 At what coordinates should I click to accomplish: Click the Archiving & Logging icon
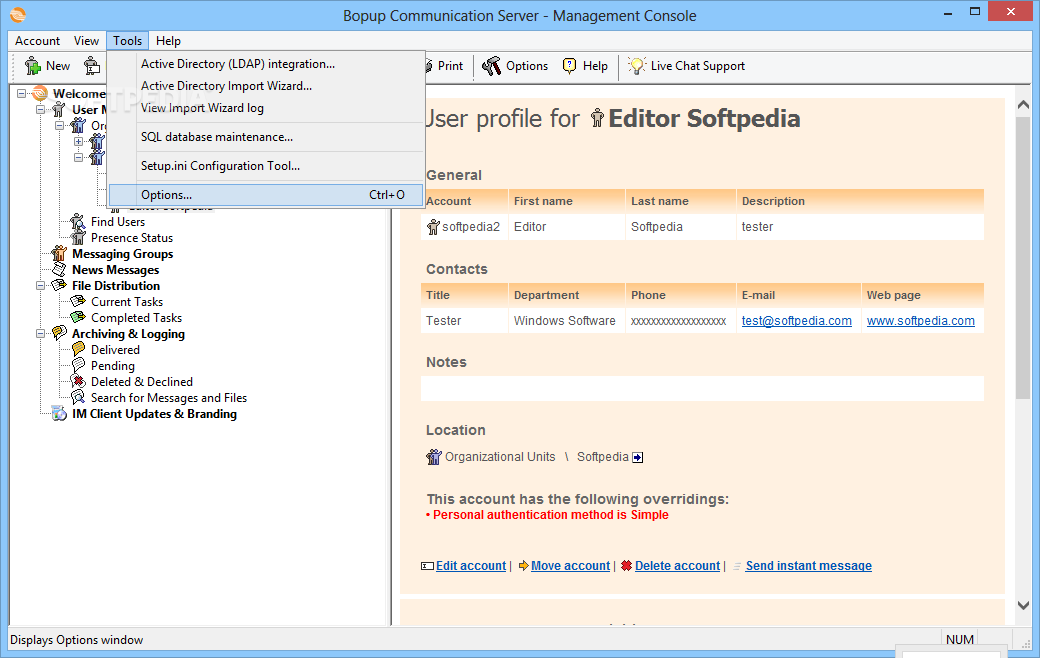point(59,333)
